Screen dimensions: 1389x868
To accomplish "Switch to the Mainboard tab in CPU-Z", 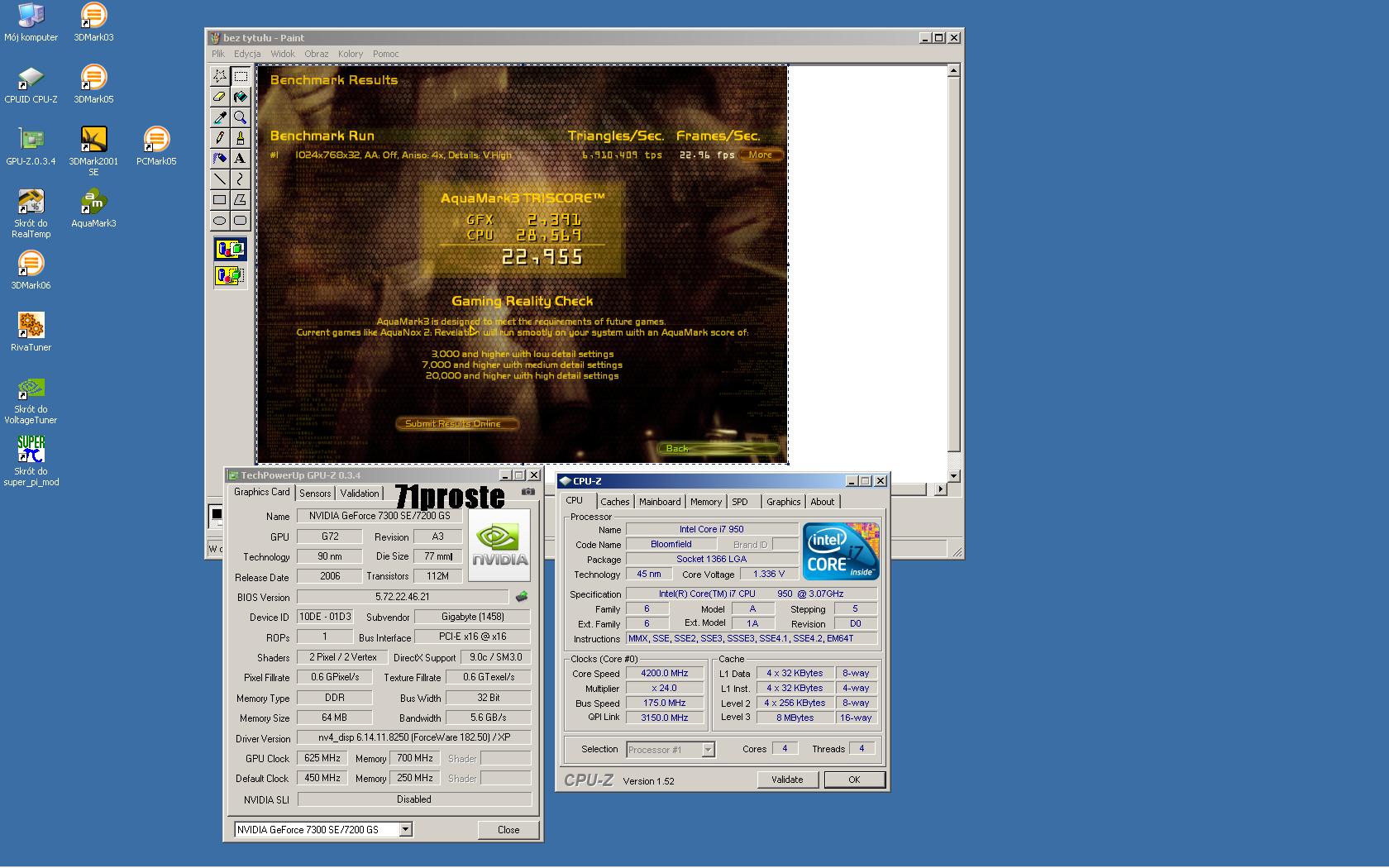I will tap(660, 502).
